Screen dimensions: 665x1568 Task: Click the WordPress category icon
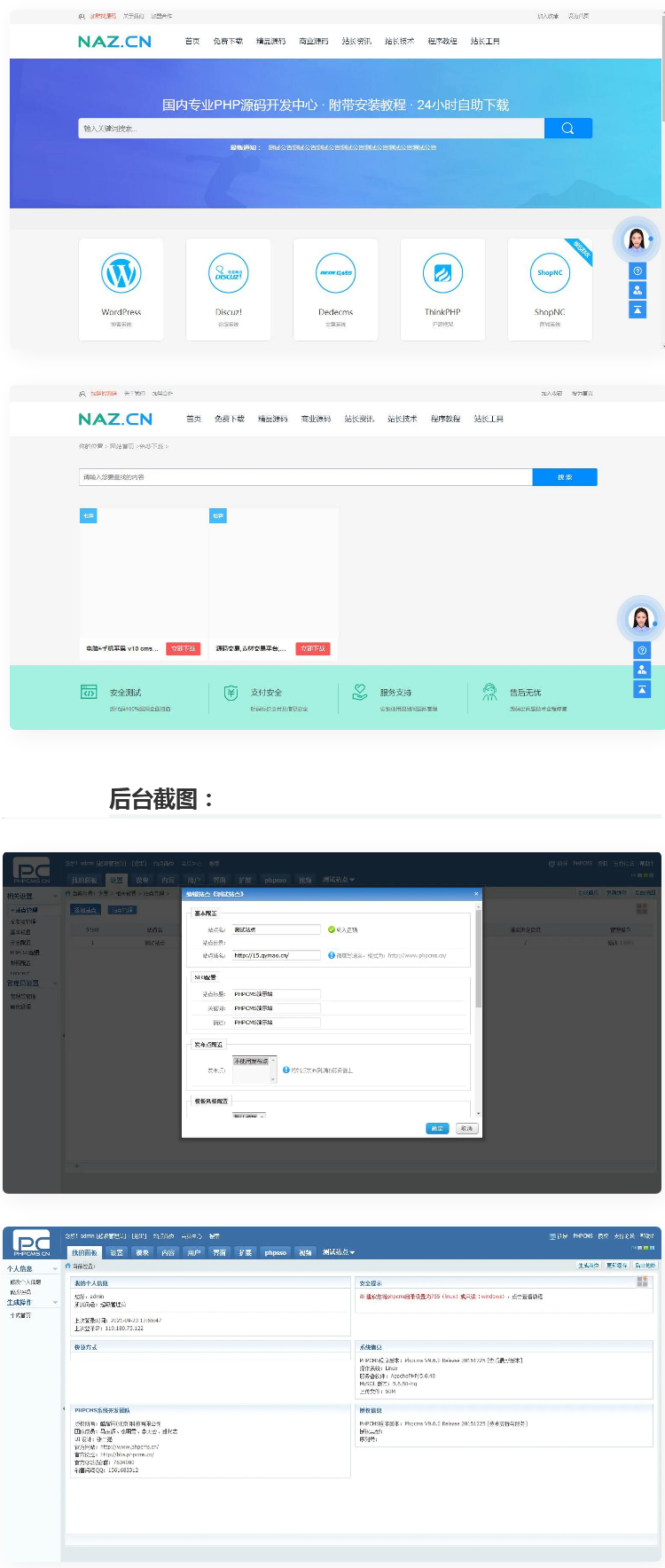pyautogui.click(x=121, y=273)
